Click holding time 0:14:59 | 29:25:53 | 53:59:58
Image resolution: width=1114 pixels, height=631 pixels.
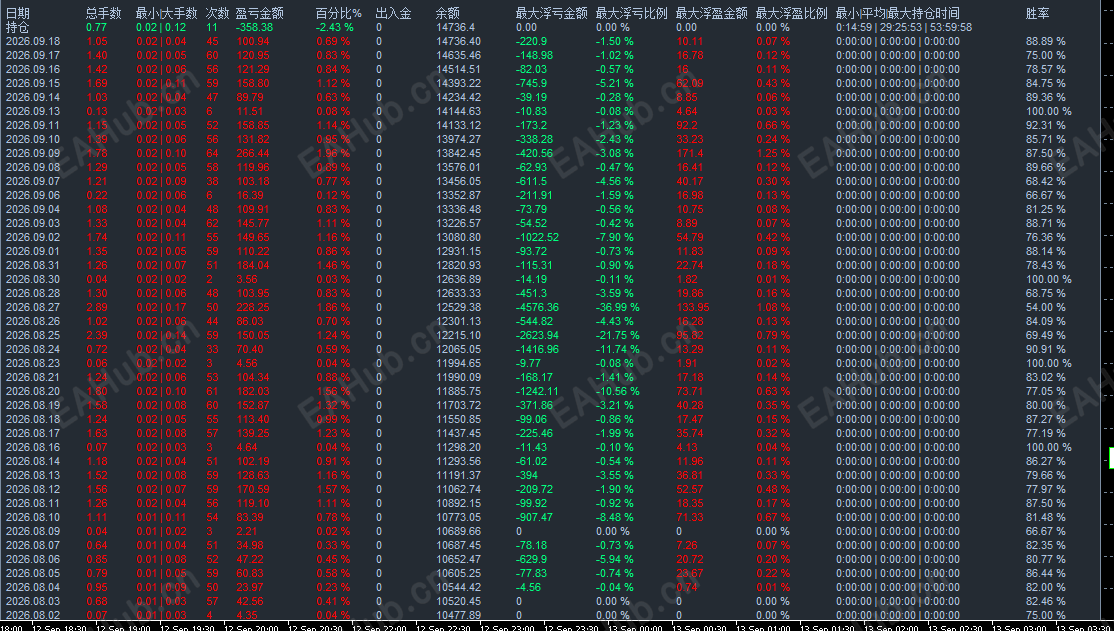[x=904, y=27]
